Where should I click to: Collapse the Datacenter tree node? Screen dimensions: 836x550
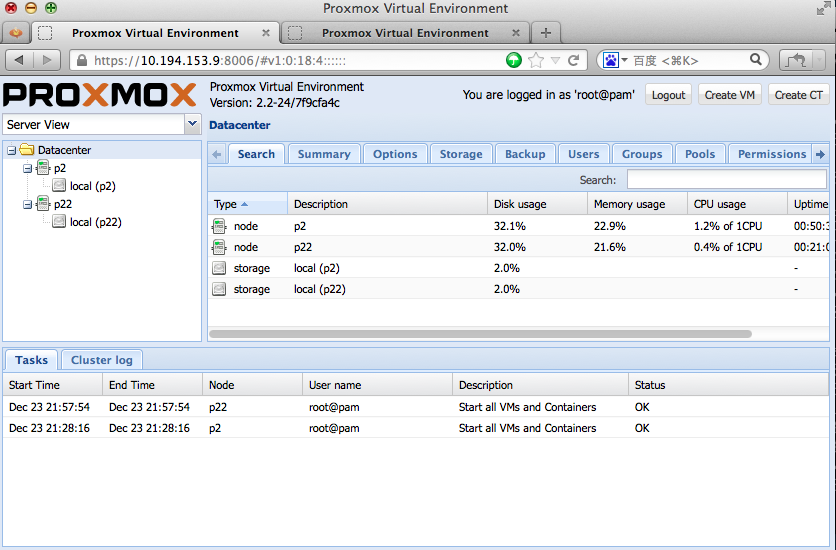pos(11,151)
